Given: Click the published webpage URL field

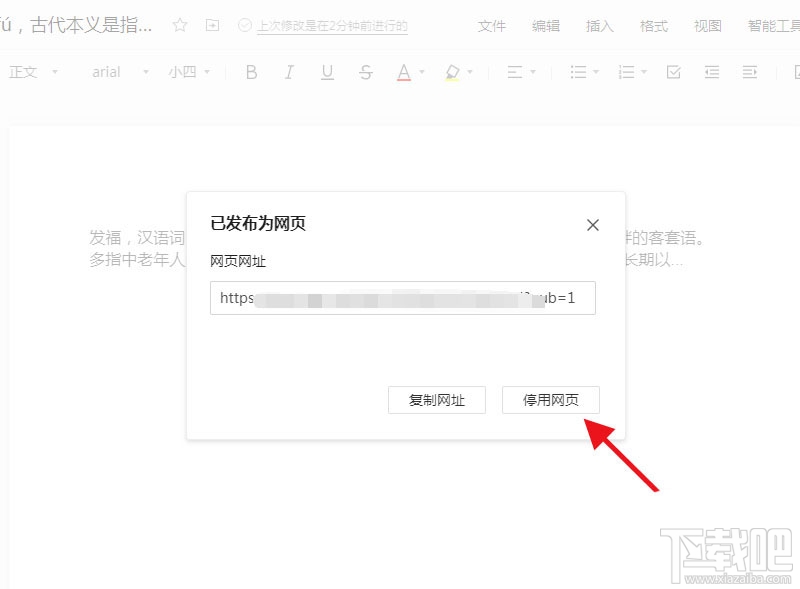Looking at the screenshot, I should [402, 297].
